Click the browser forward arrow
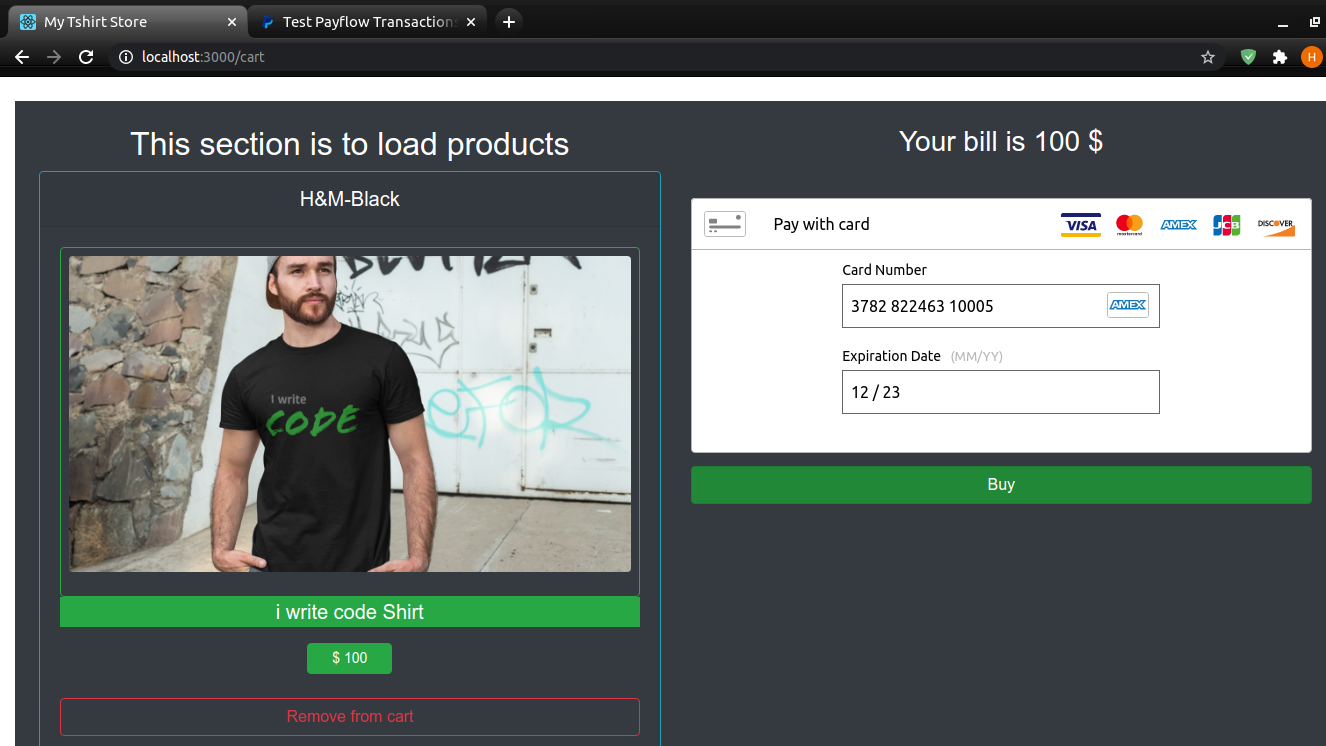The width and height of the screenshot is (1326, 746). pos(54,57)
